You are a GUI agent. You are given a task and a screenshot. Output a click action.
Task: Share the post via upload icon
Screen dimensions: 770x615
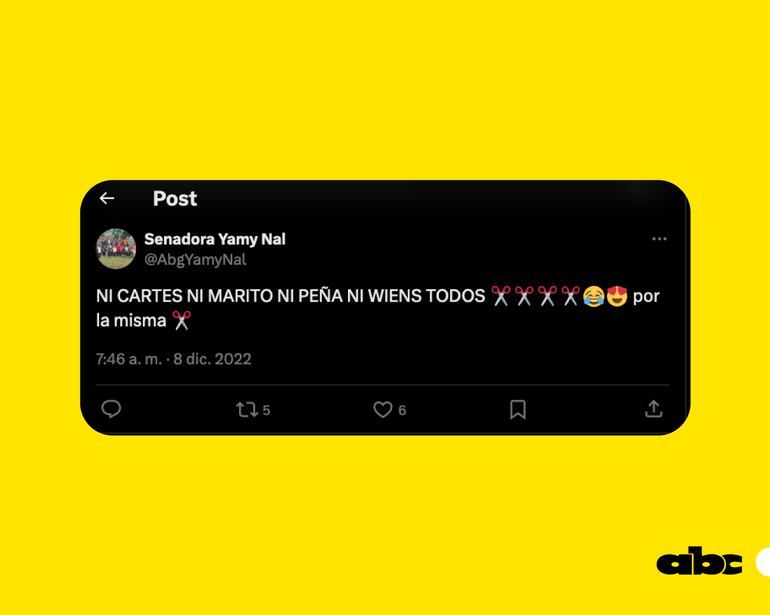coord(654,409)
